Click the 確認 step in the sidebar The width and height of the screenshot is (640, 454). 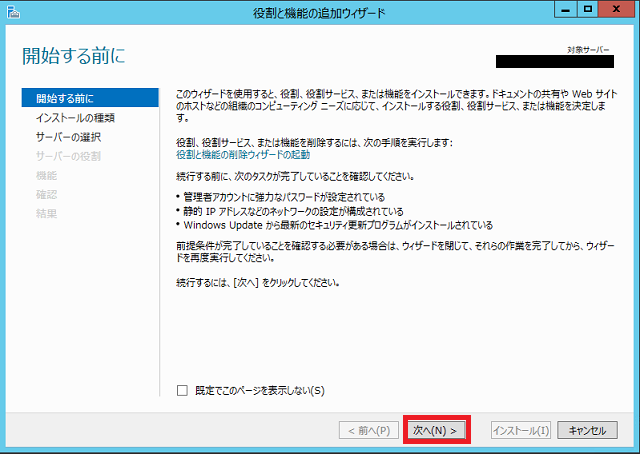click(x=46, y=194)
